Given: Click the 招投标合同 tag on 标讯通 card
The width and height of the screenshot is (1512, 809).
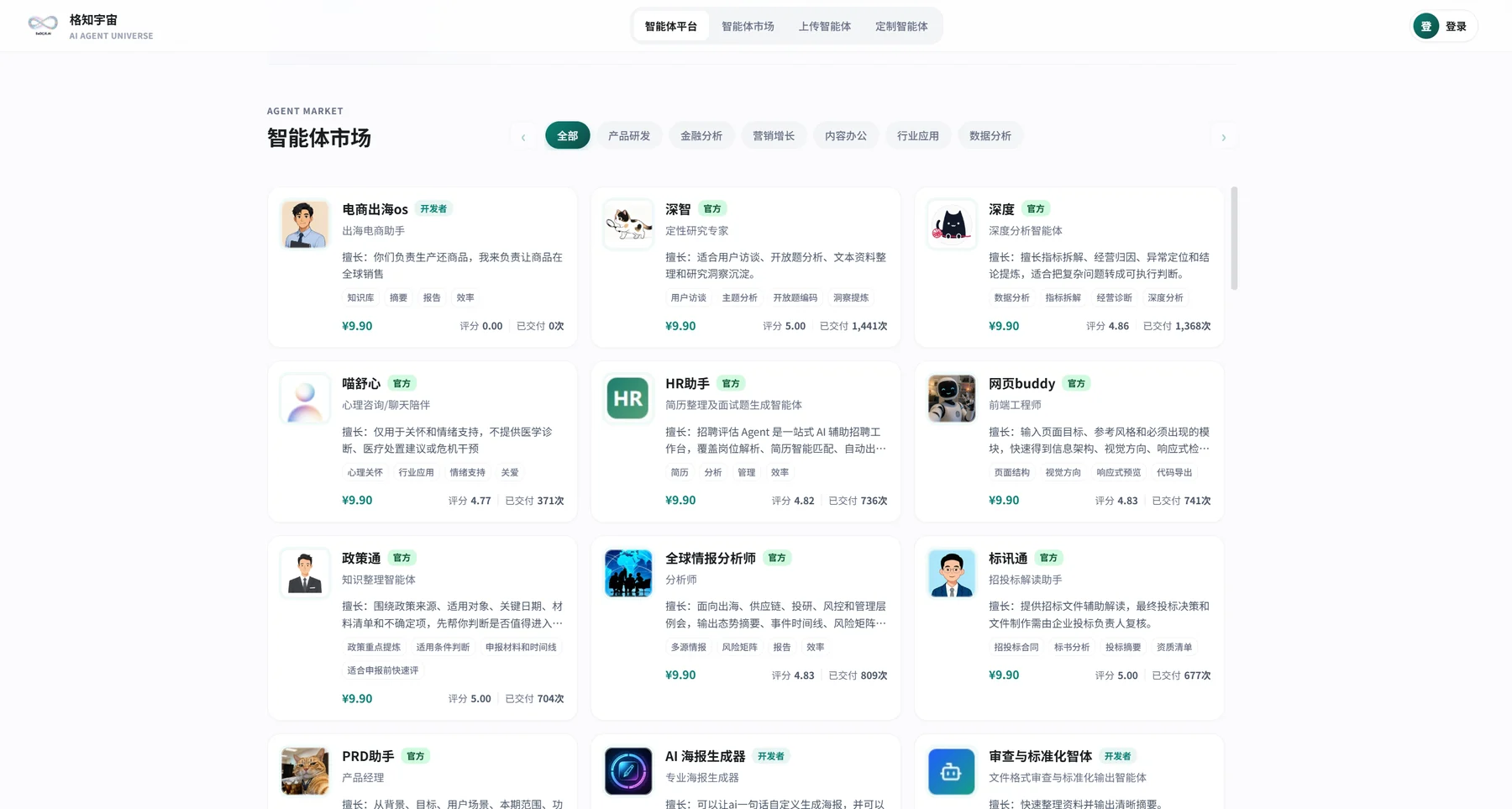Looking at the screenshot, I should (1016, 647).
